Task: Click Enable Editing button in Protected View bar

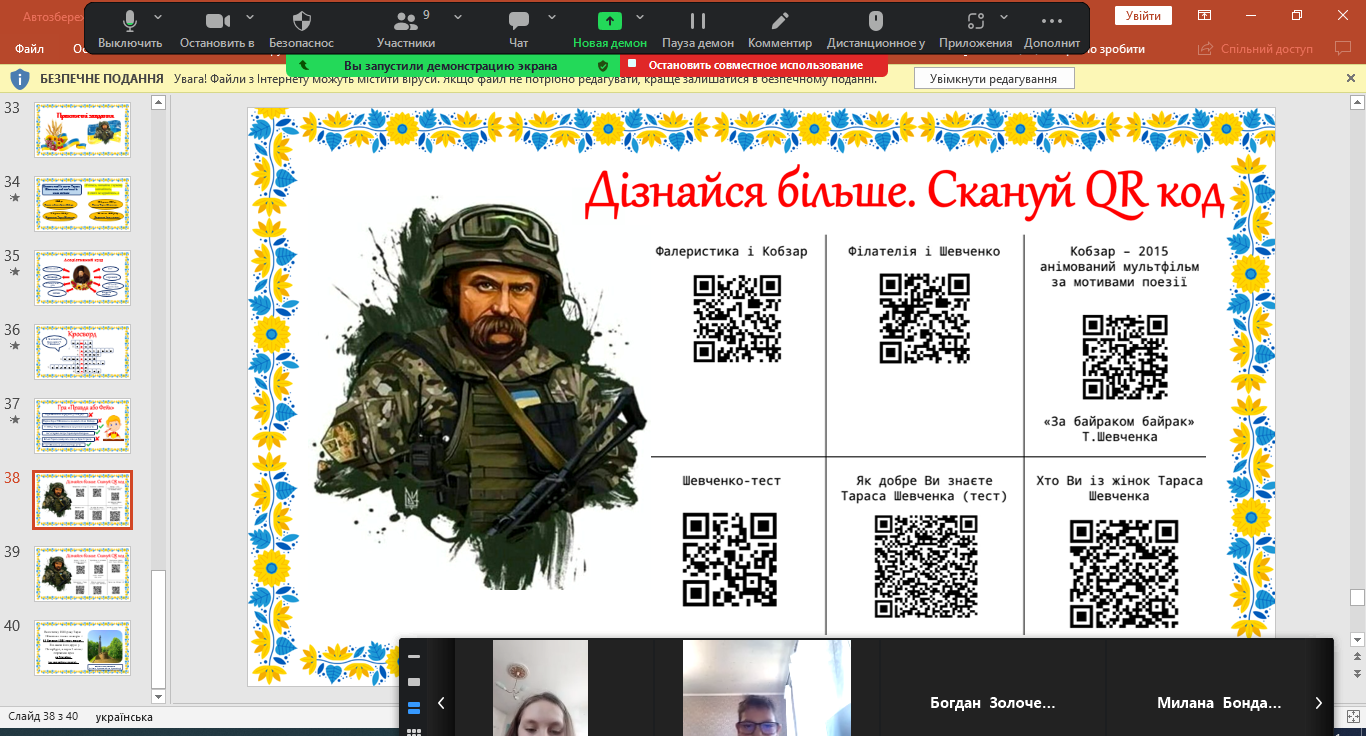Action: coord(993,78)
